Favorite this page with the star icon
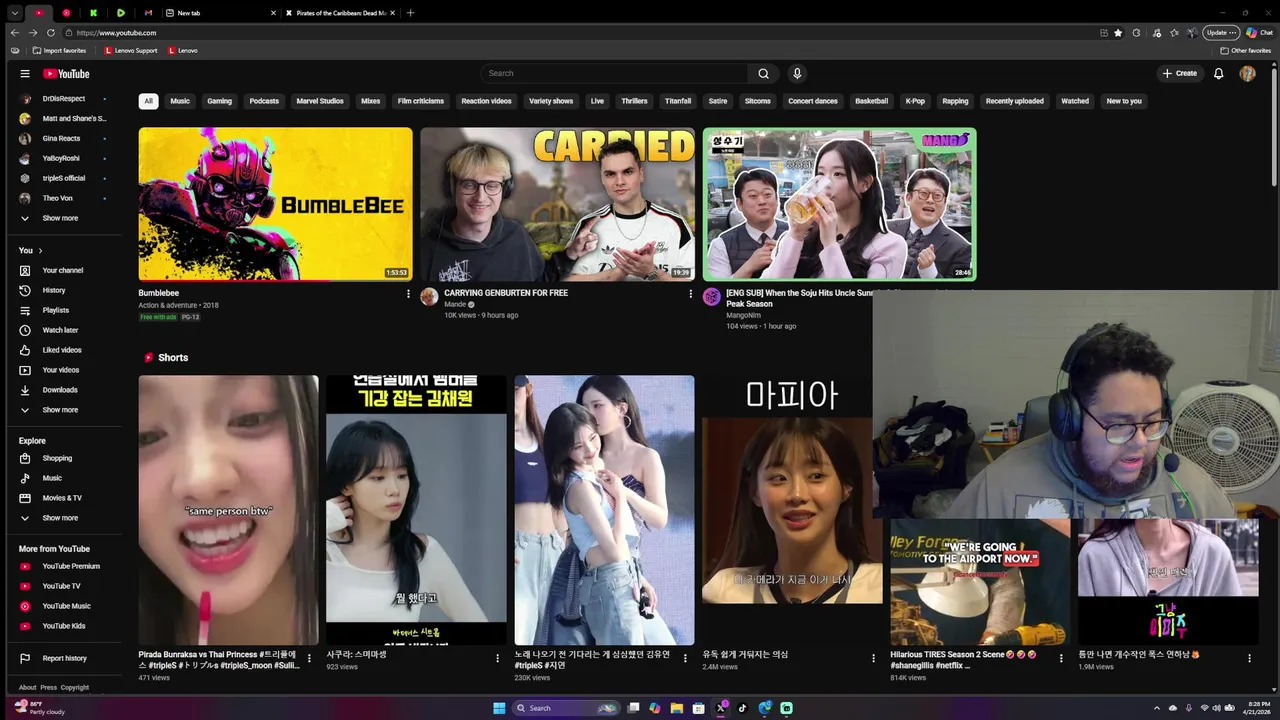Viewport: 1280px width, 720px height. click(x=1118, y=32)
